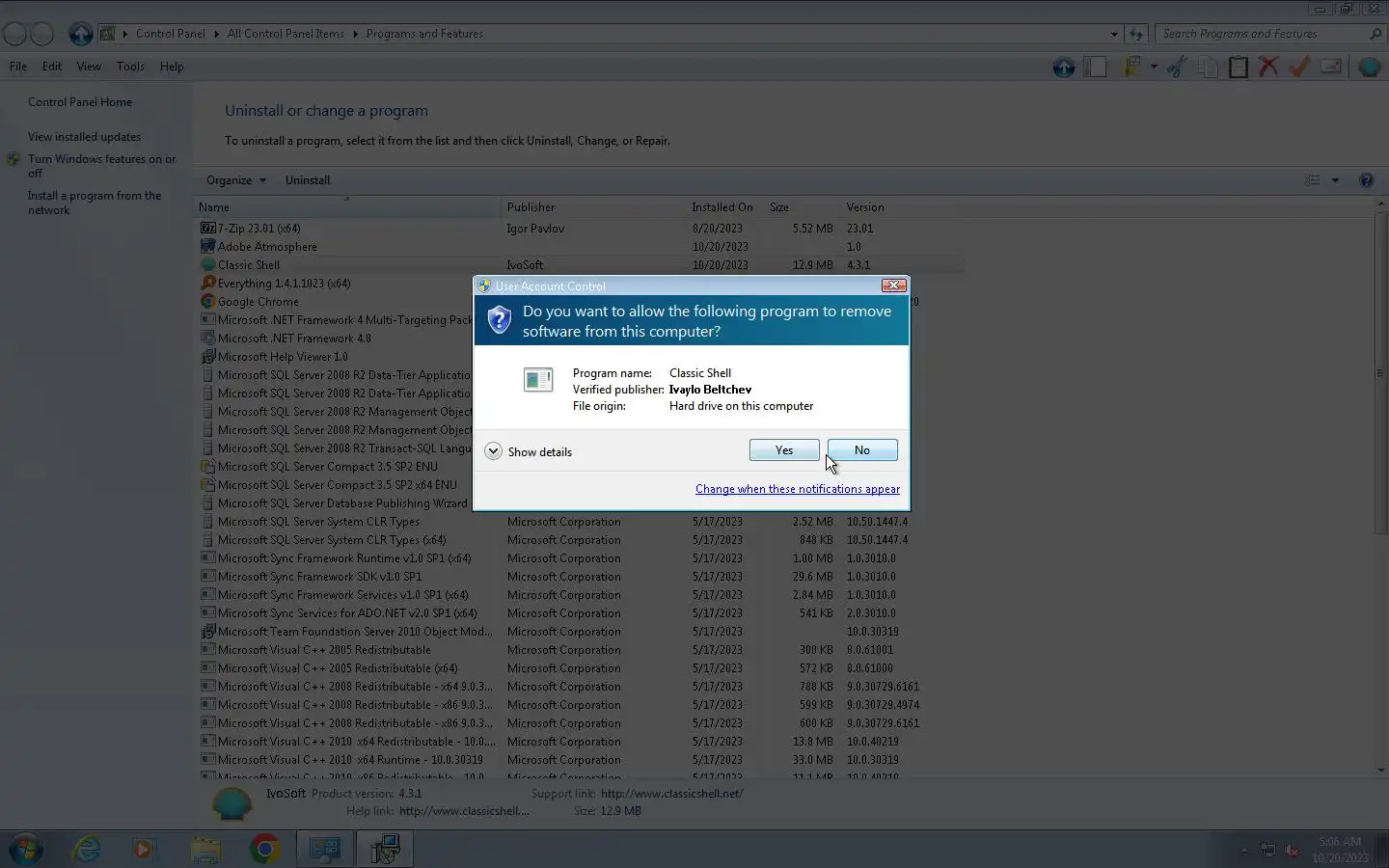Open the Edit menu
The height and width of the screenshot is (868, 1389).
[x=52, y=67]
